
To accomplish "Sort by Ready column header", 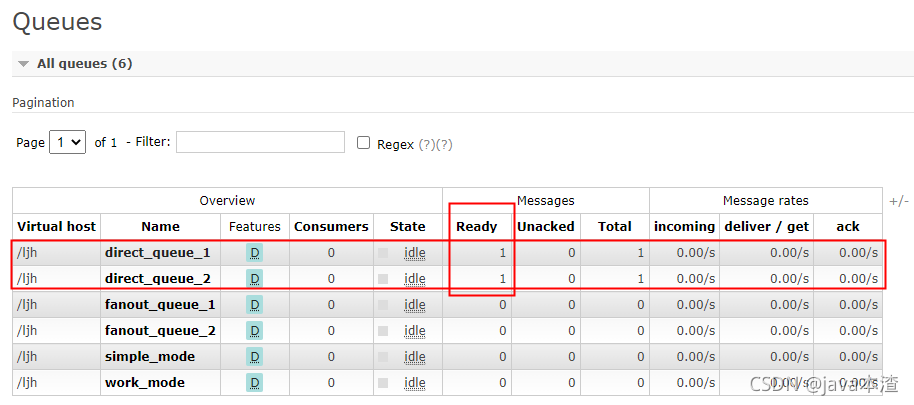I will pos(476,227).
